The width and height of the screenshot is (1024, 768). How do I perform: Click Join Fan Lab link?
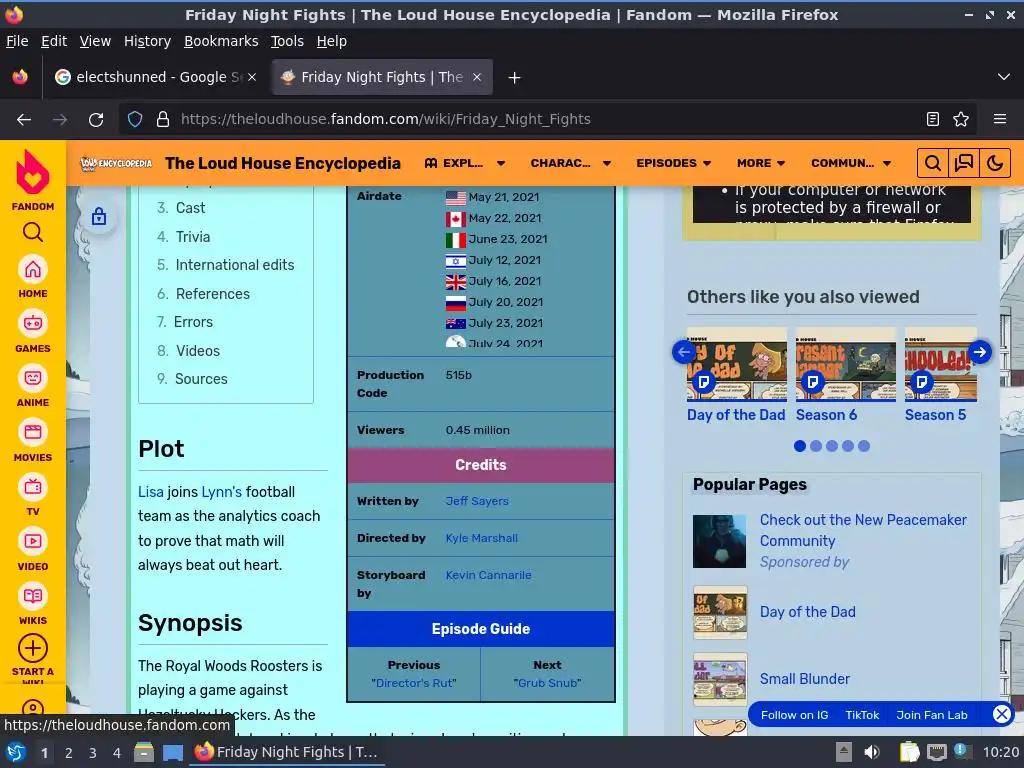[x=931, y=715]
